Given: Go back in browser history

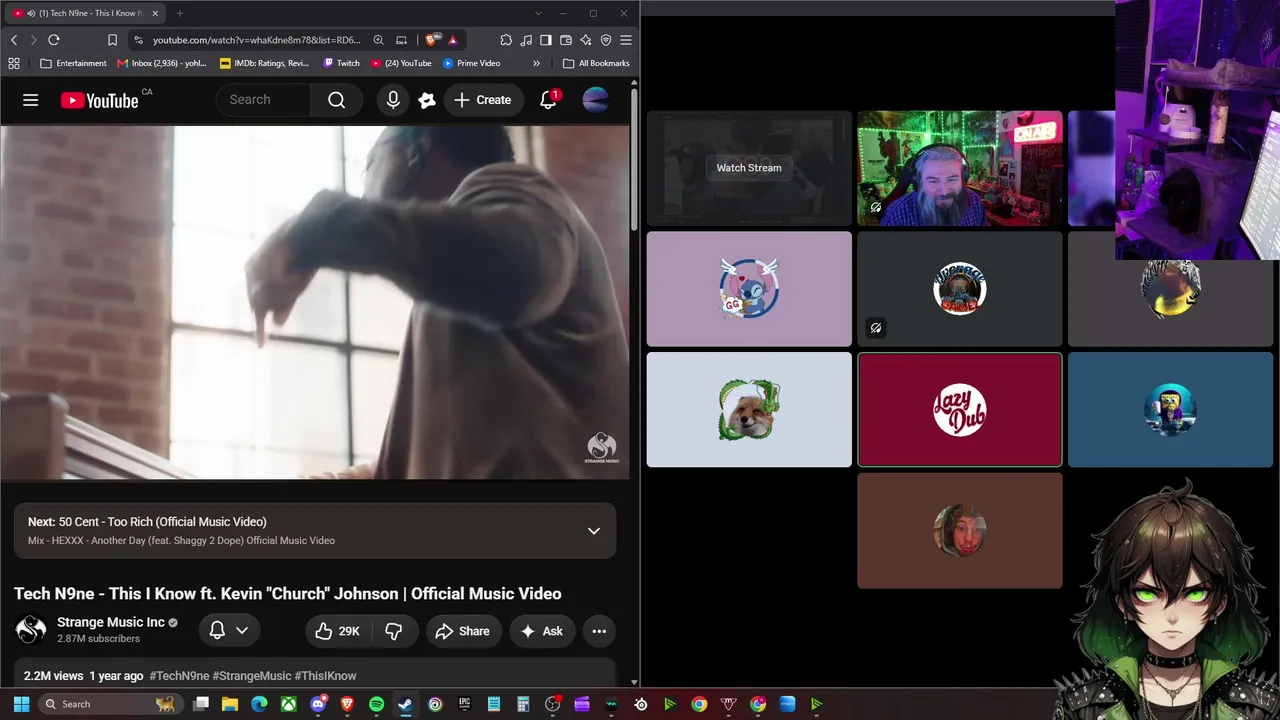Looking at the screenshot, I should [x=14, y=40].
